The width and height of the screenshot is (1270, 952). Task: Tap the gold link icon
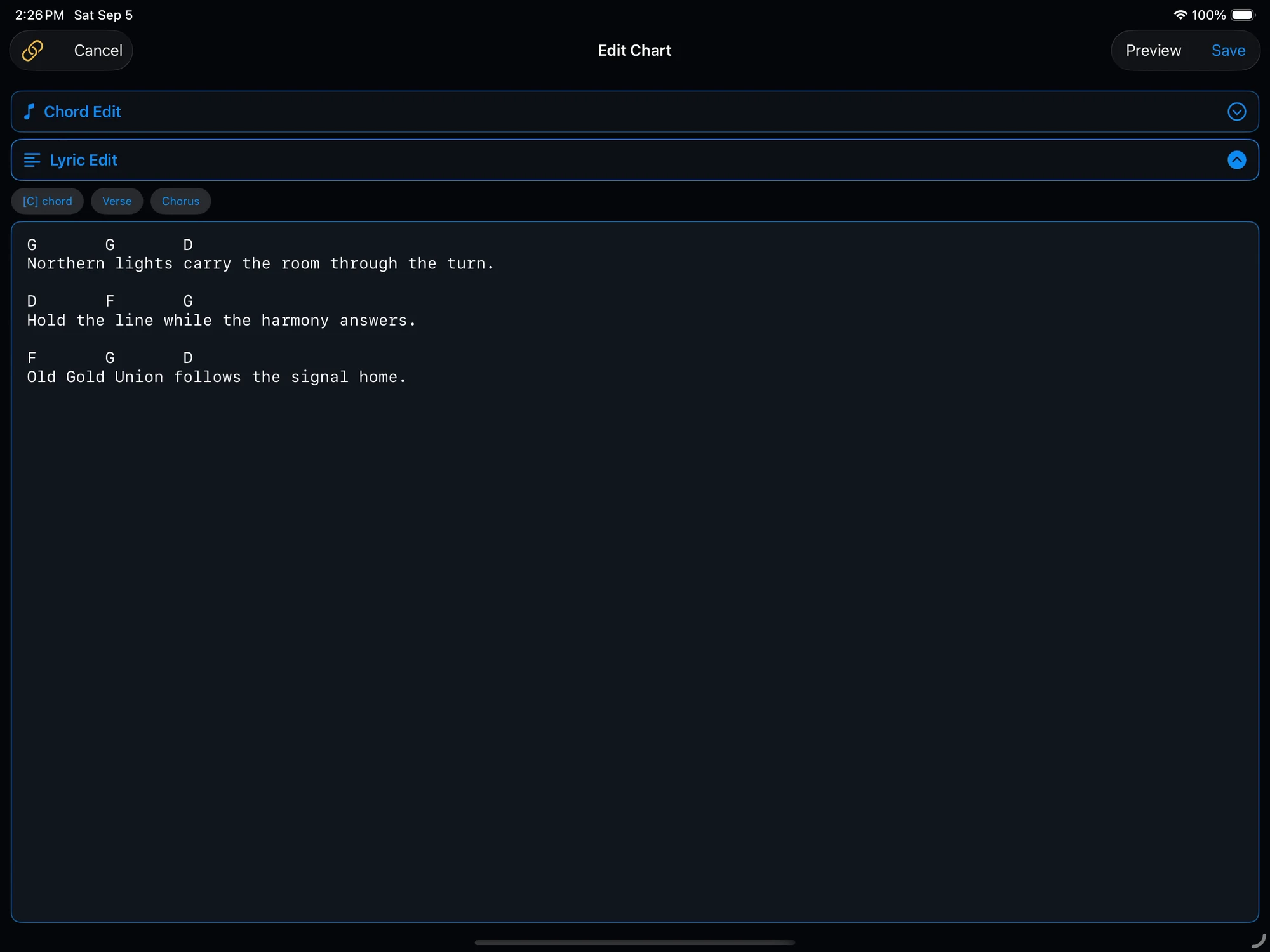pyautogui.click(x=32, y=50)
